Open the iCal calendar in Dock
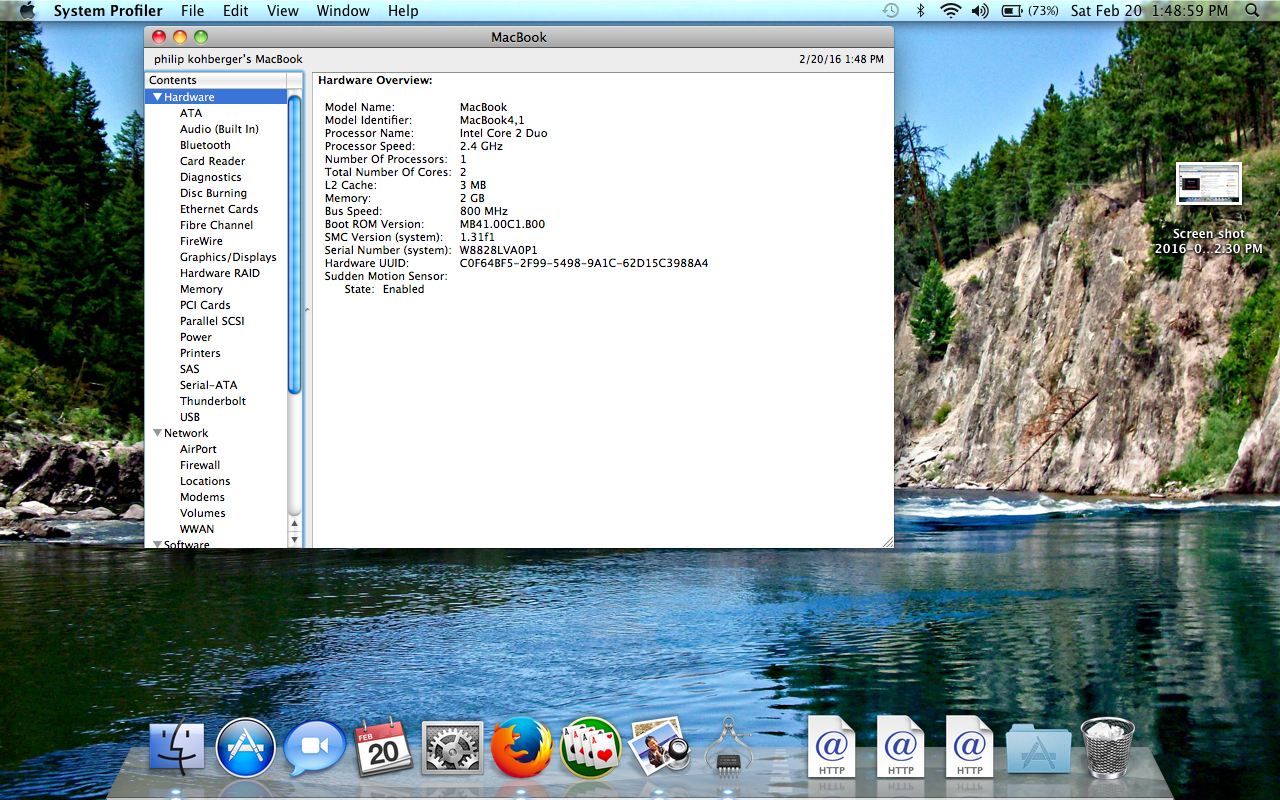The width and height of the screenshot is (1280, 800). tap(384, 746)
